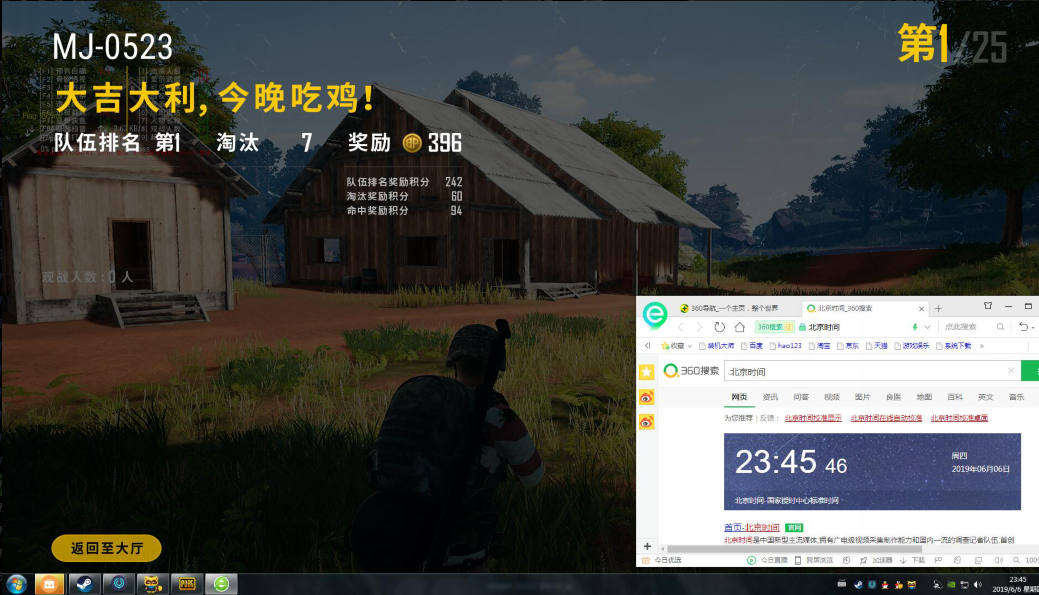Click the magnifier icon in the browser search box

pos(1000,327)
